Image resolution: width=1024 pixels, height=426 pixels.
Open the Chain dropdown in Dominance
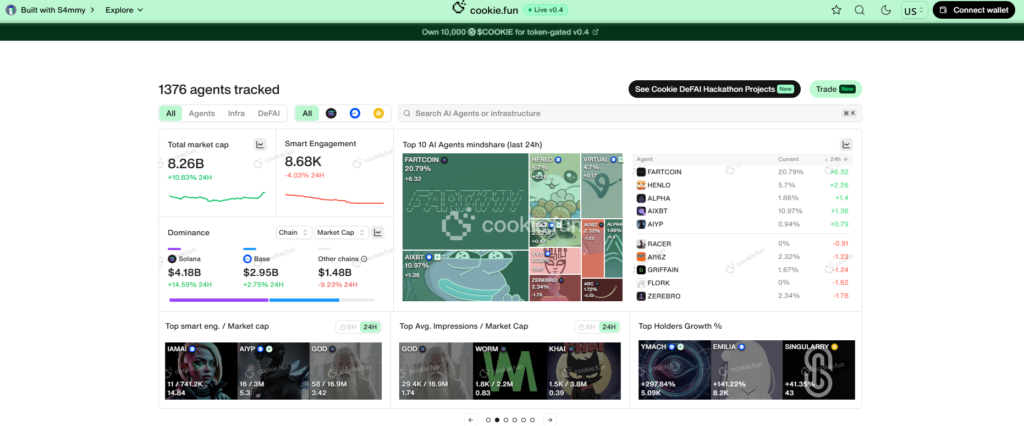coord(293,233)
